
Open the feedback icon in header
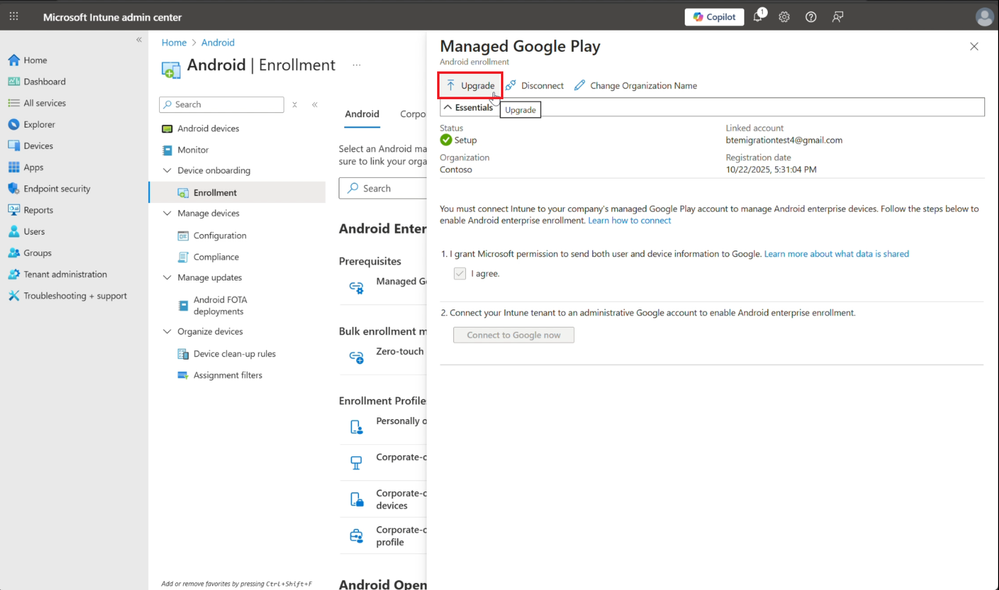837,17
